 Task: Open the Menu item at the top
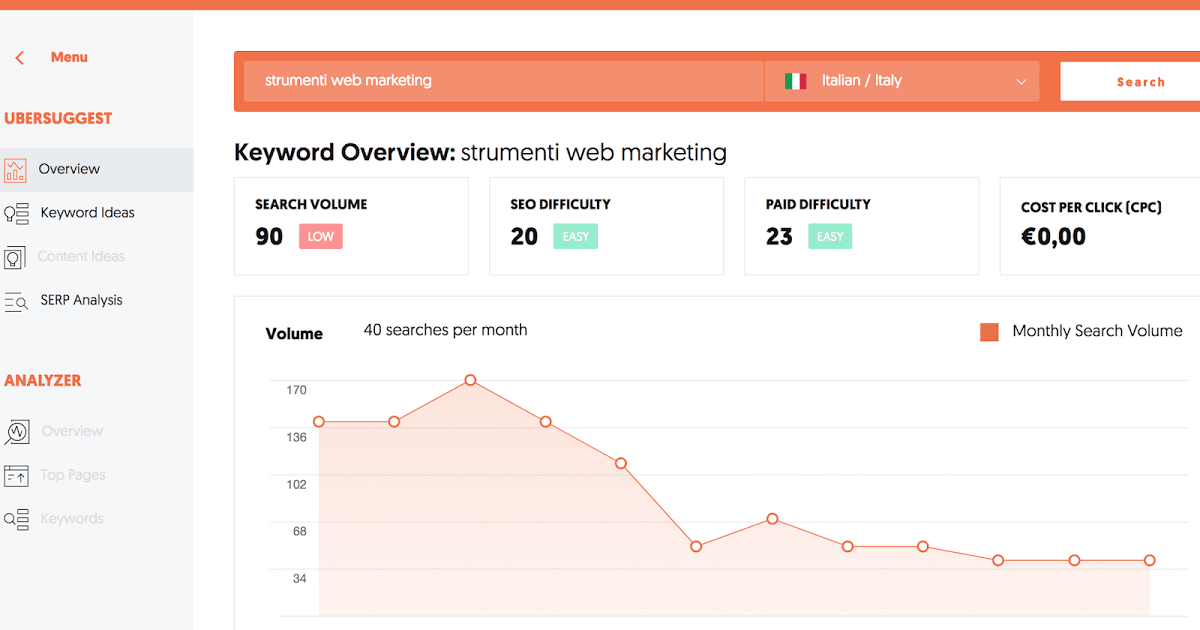tap(69, 57)
